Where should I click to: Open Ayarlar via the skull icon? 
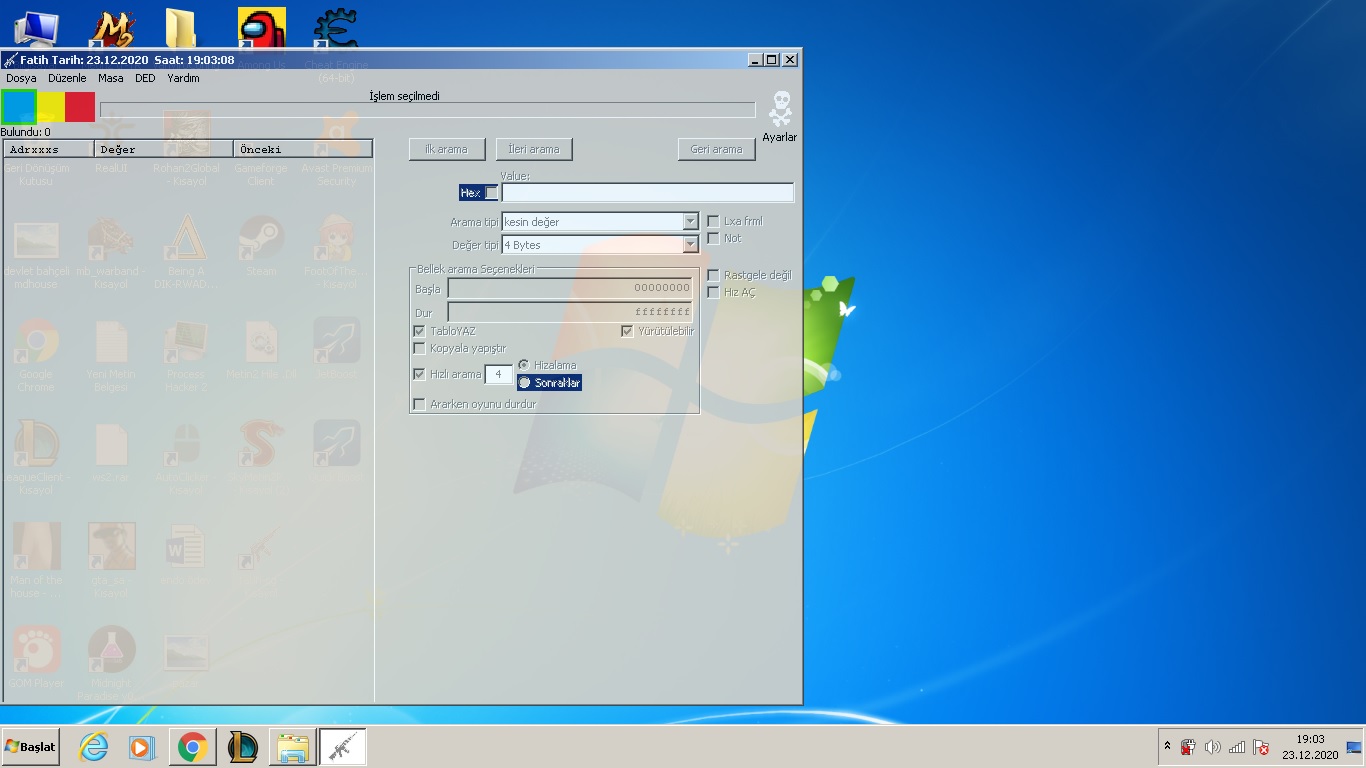[x=780, y=108]
